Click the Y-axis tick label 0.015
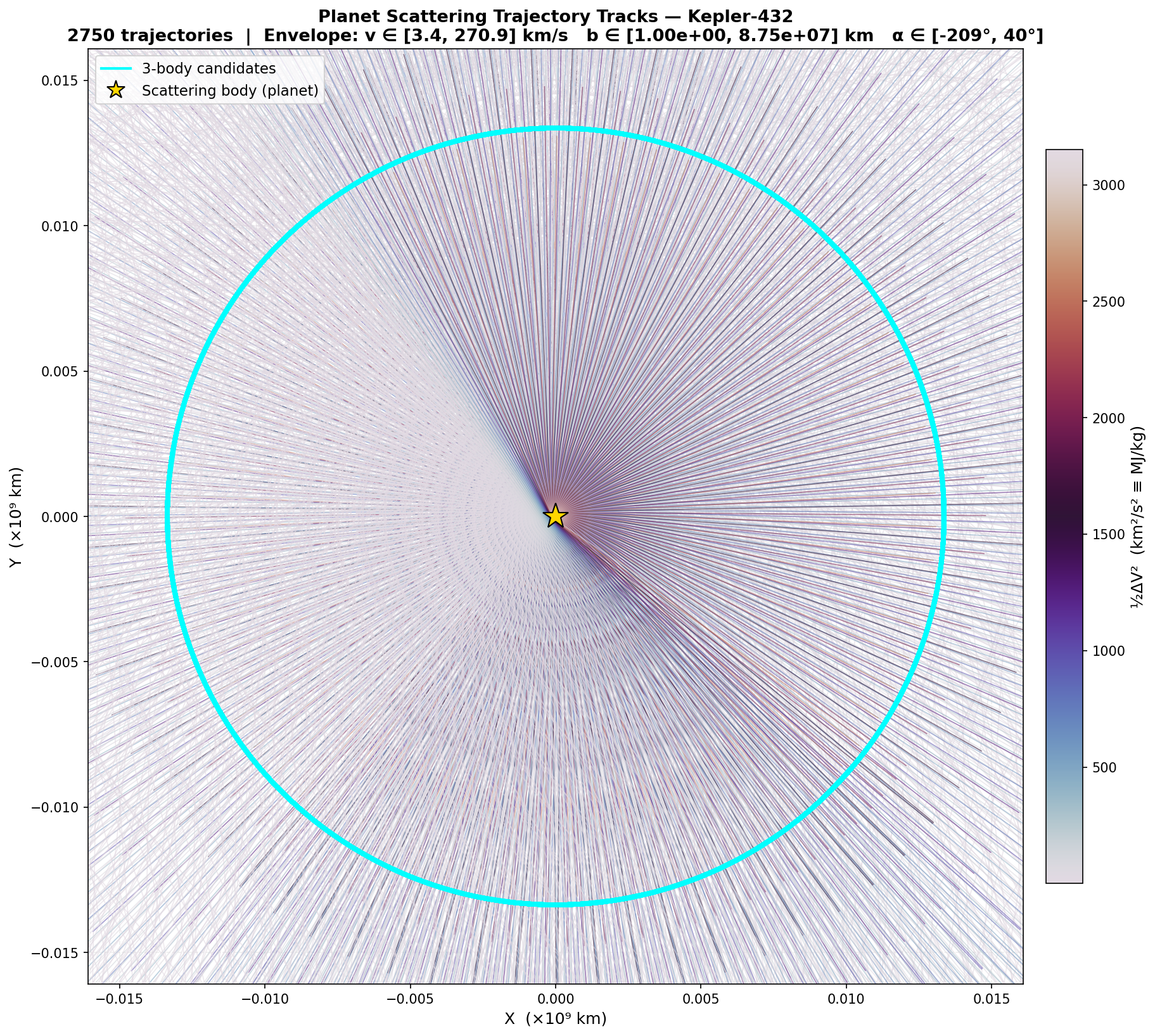 point(60,80)
